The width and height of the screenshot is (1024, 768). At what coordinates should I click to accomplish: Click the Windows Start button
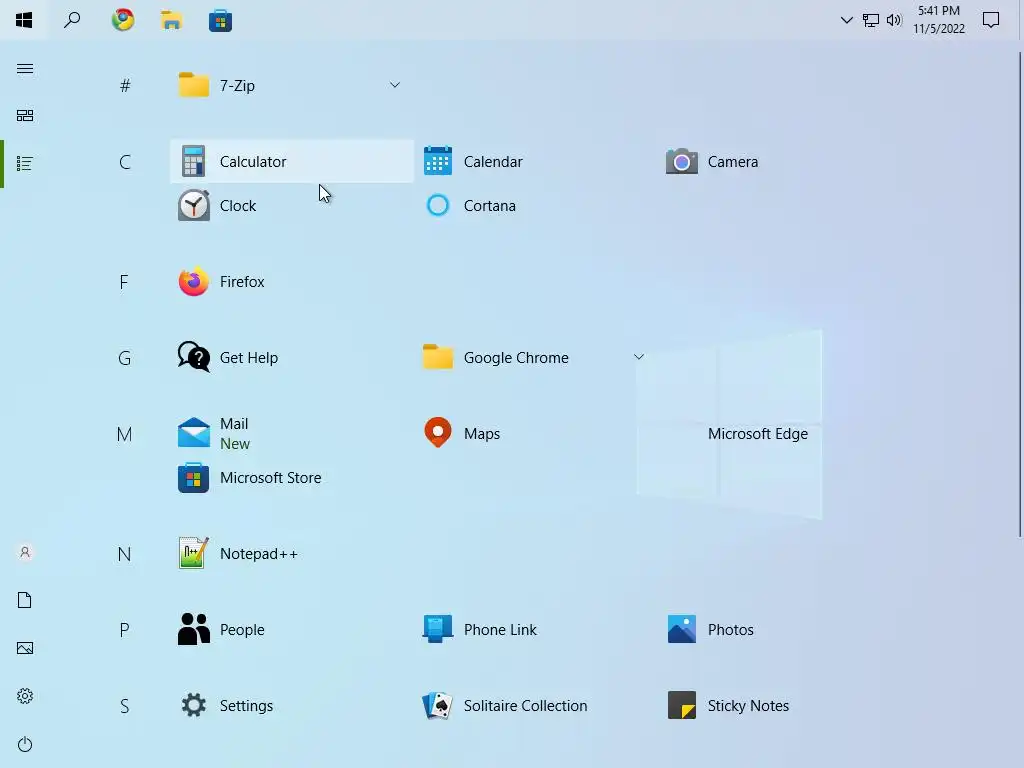(24, 20)
